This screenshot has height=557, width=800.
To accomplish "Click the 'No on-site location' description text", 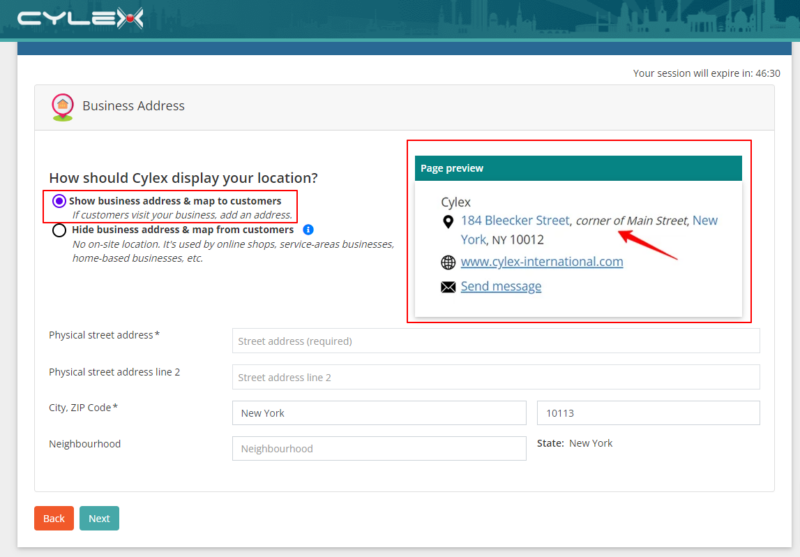I will [233, 251].
